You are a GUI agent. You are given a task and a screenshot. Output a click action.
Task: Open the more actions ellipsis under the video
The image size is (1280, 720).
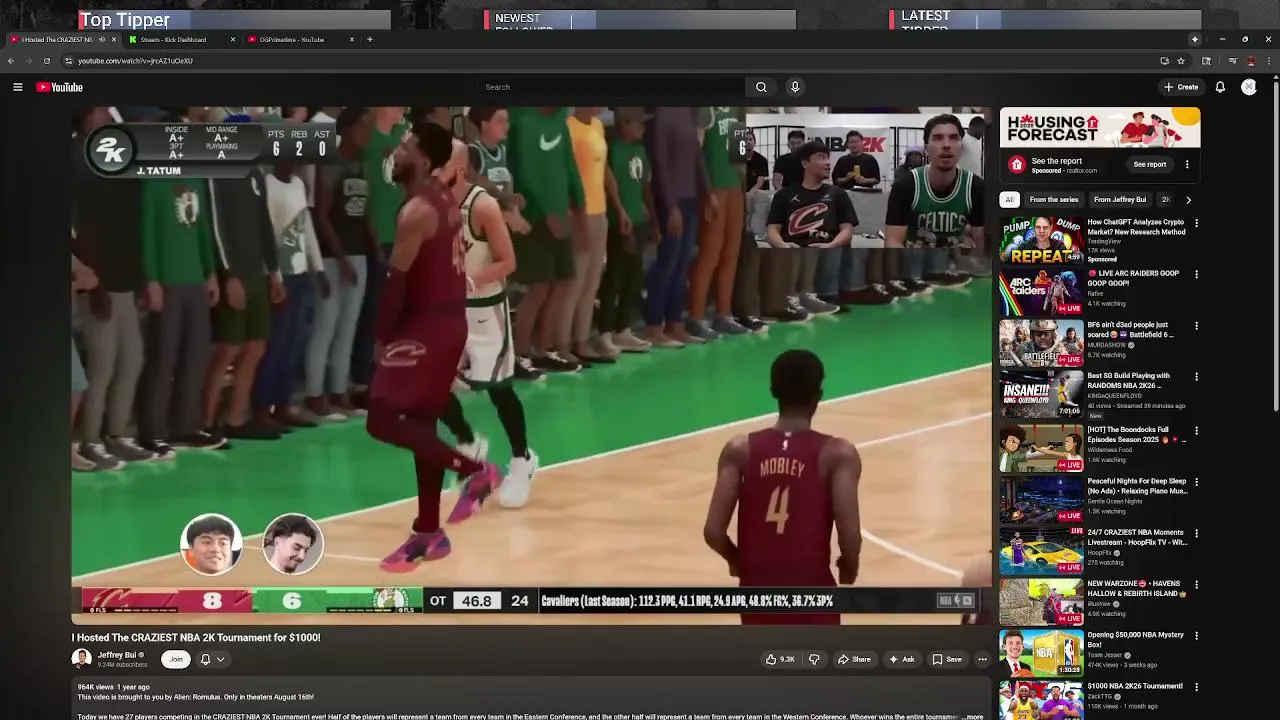pyautogui.click(x=982, y=659)
